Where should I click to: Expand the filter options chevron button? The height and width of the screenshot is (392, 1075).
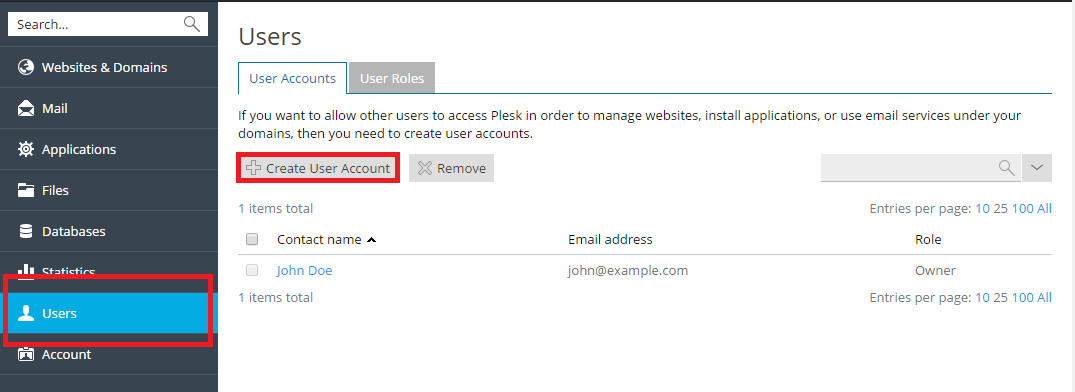click(1037, 168)
